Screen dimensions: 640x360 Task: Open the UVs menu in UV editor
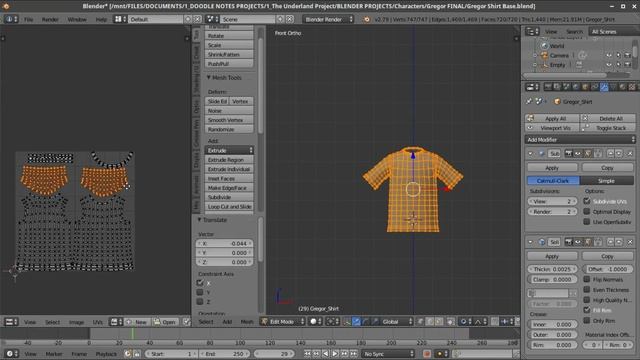(x=98, y=322)
